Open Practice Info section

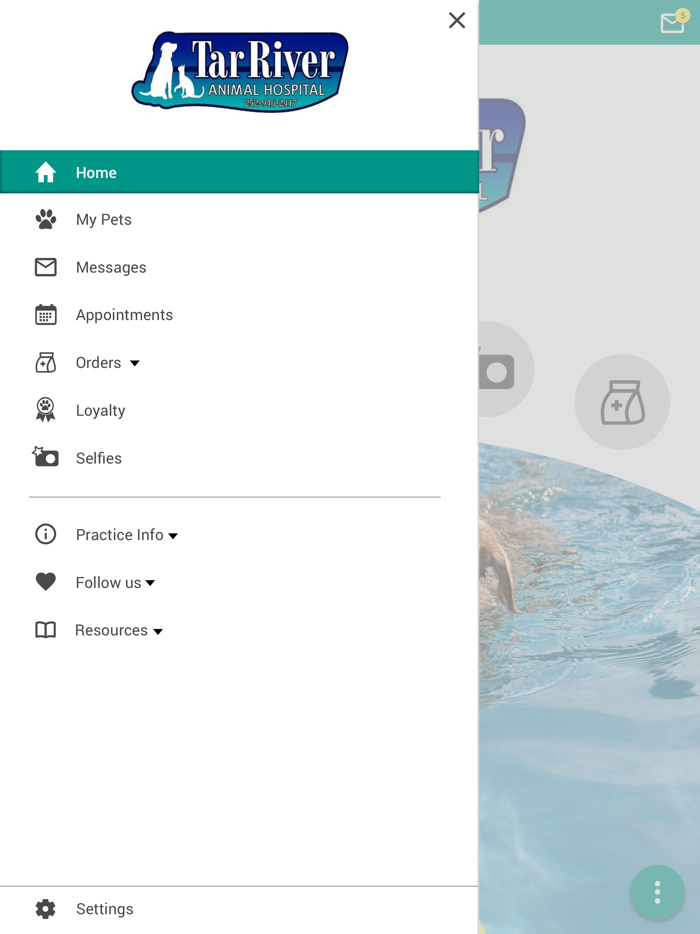click(x=119, y=535)
